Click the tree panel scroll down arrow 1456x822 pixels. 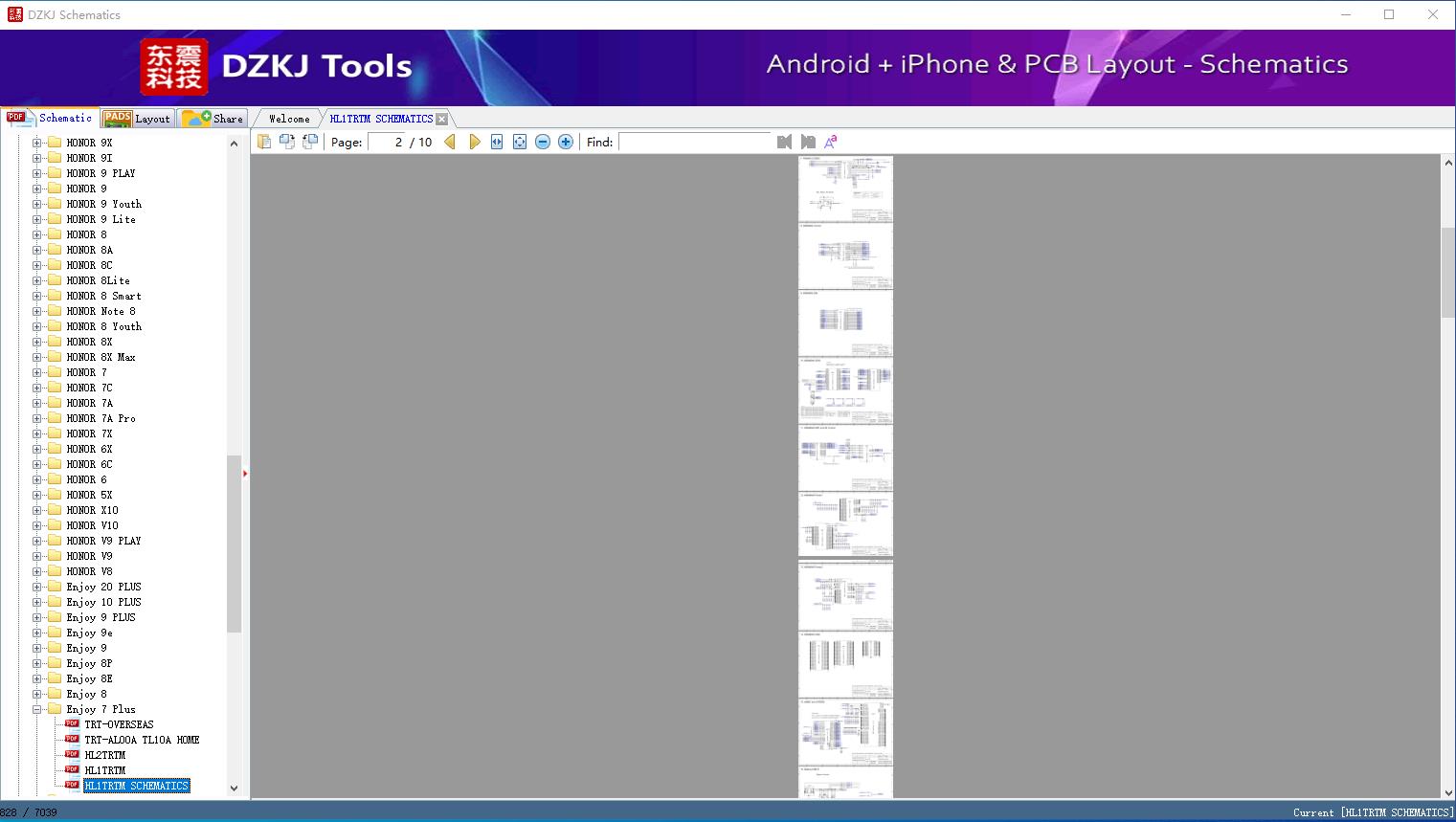pos(234,789)
